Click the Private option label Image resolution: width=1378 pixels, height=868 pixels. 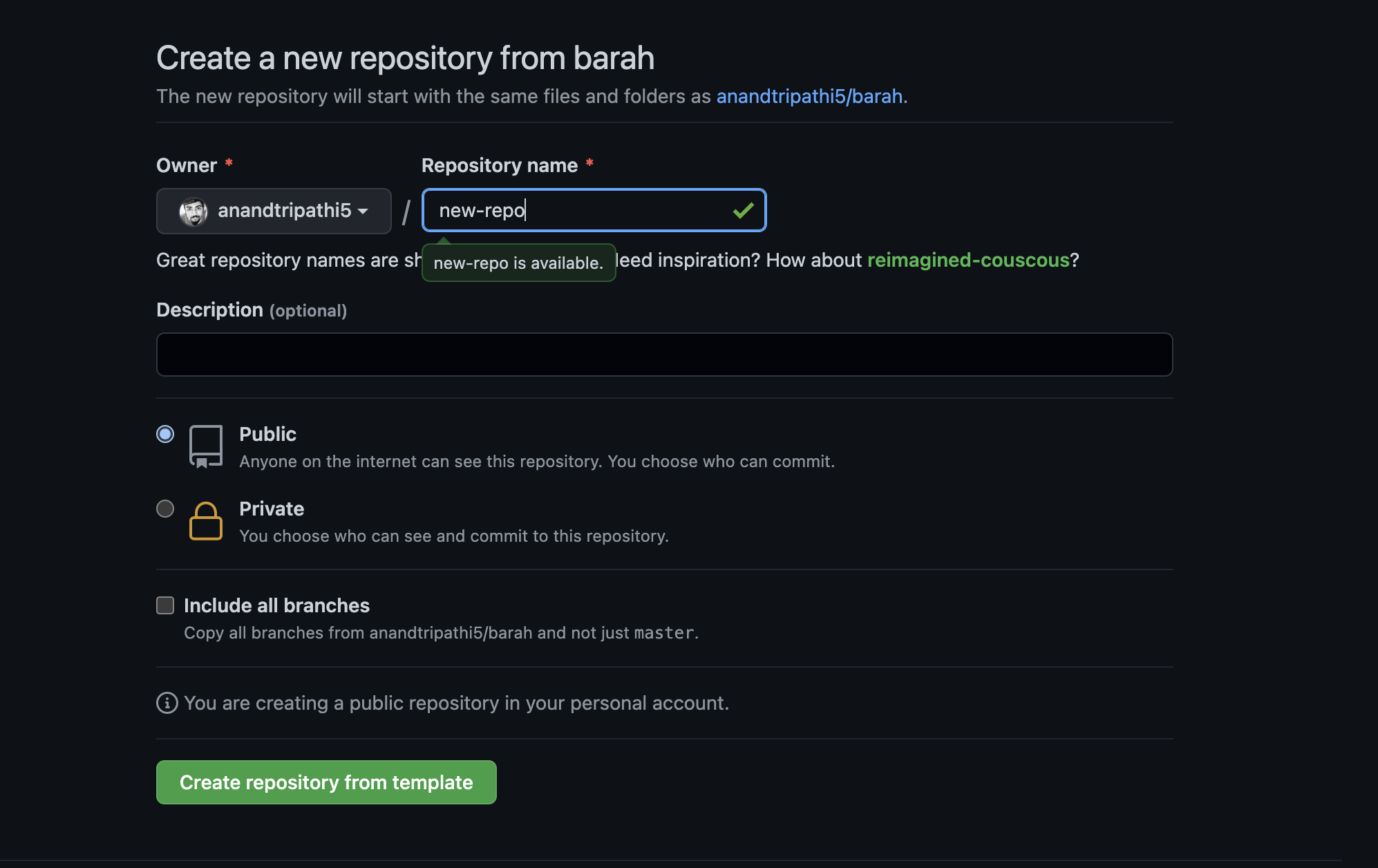point(272,509)
